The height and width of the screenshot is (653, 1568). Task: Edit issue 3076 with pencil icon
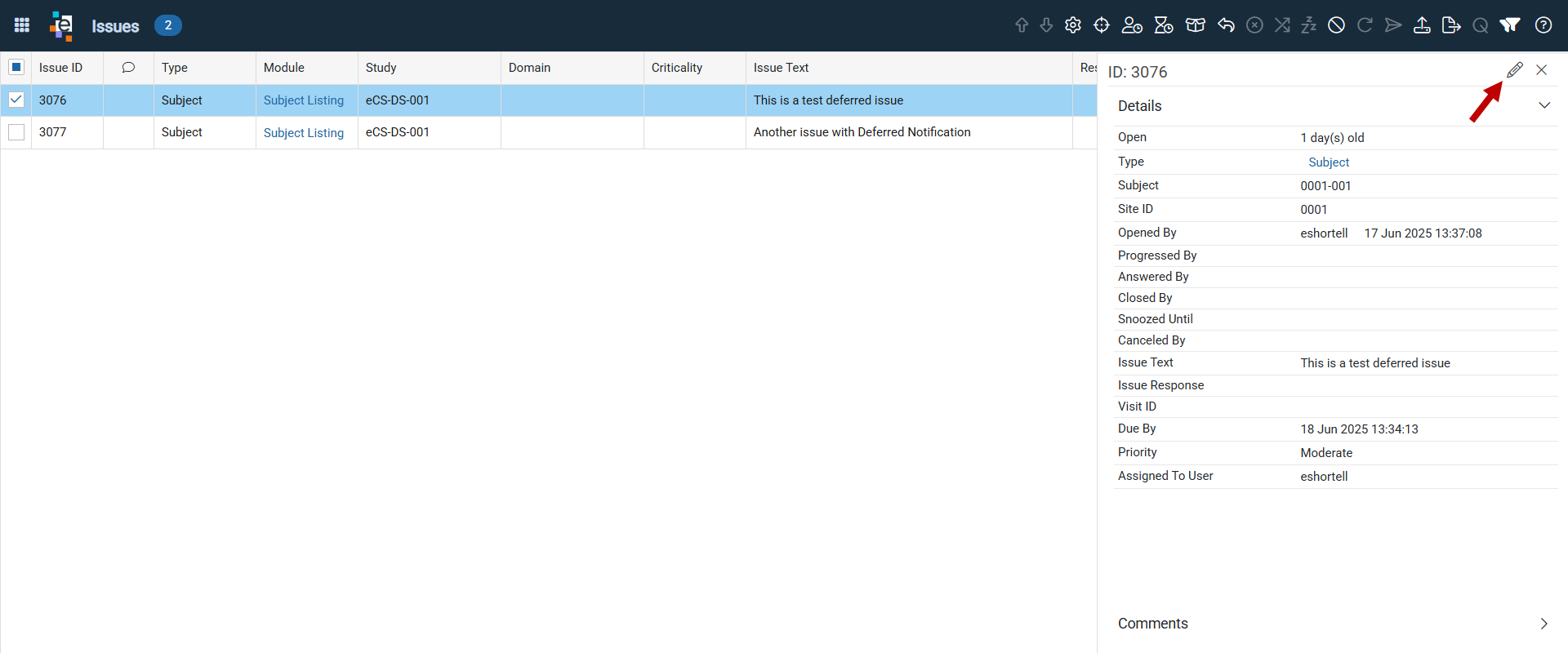pos(1515,70)
